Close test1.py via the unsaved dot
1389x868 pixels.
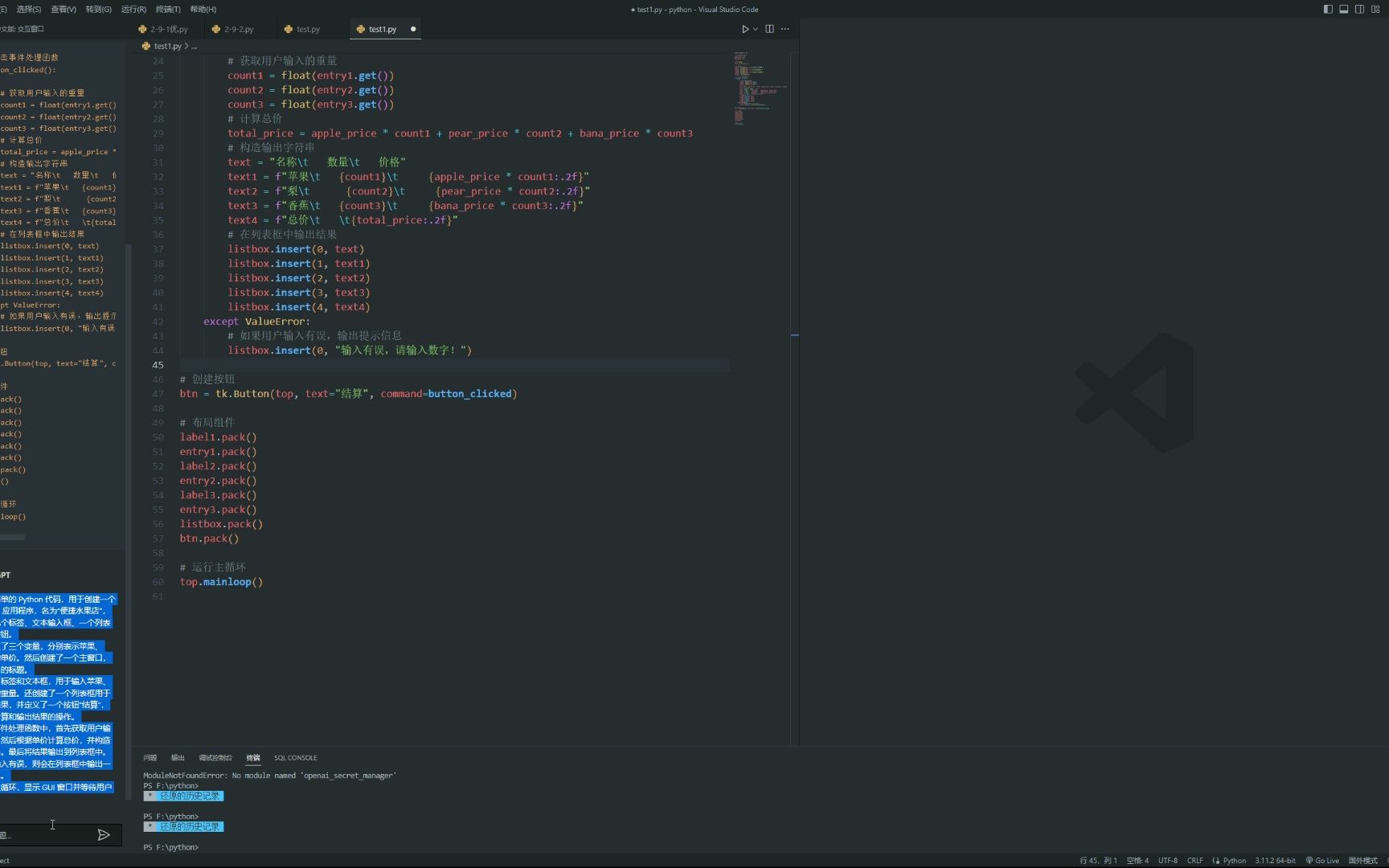pos(413,29)
